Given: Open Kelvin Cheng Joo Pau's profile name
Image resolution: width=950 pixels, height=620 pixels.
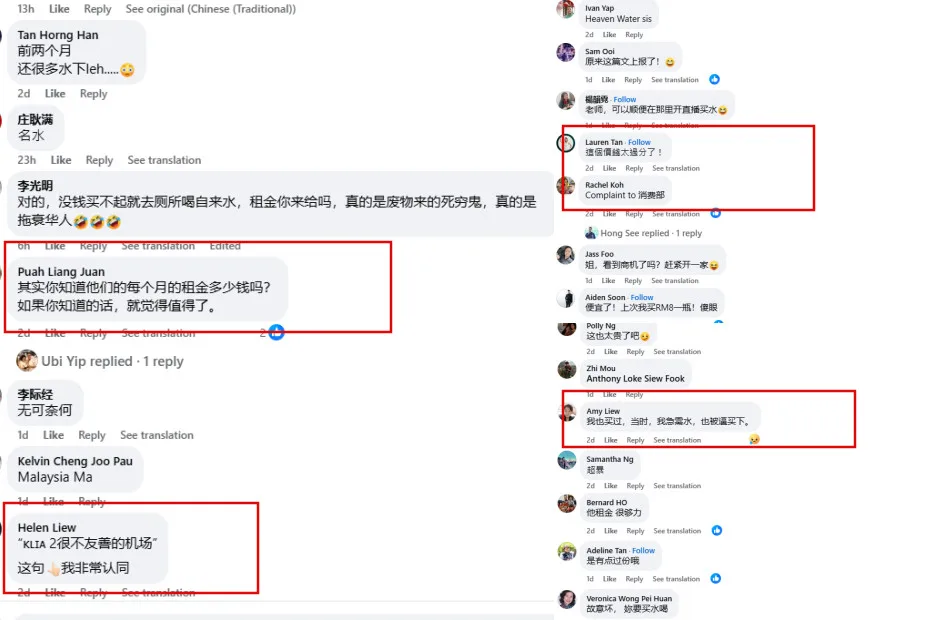Looking at the screenshot, I should (75, 461).
